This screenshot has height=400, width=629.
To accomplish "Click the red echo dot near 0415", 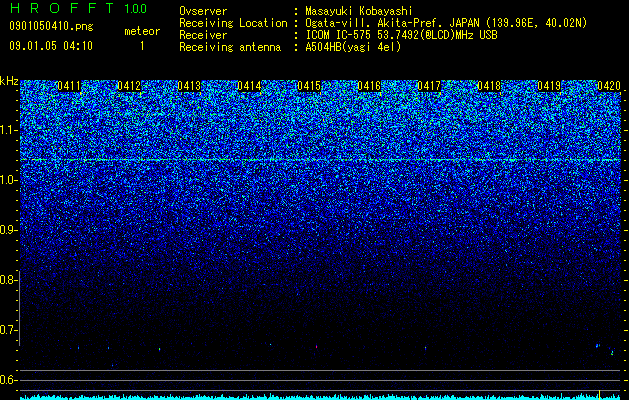I will click(317, 347).
